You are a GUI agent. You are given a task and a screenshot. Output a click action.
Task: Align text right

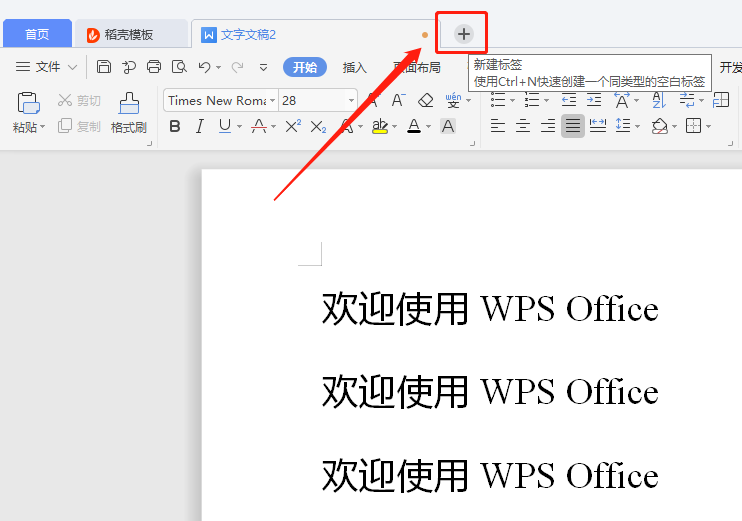[x=548, y=126]
